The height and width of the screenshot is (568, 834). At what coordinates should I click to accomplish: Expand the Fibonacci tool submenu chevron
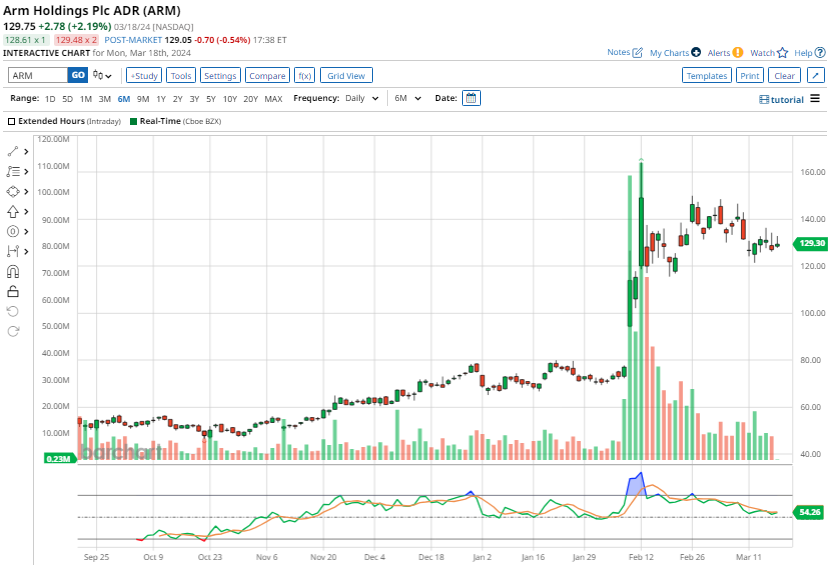(26, 171)
